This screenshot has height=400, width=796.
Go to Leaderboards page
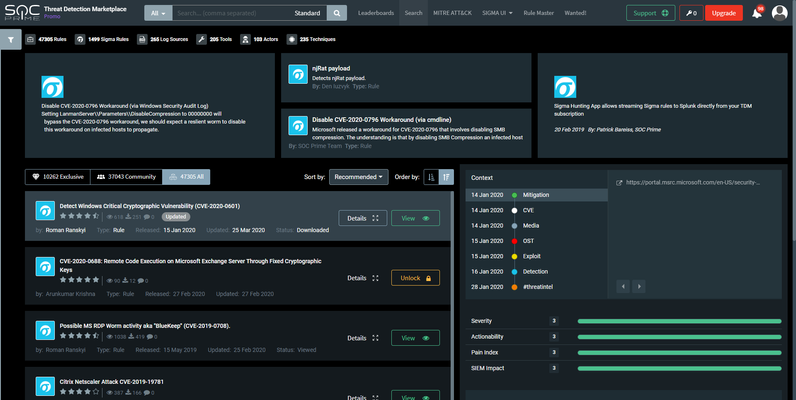376,13
